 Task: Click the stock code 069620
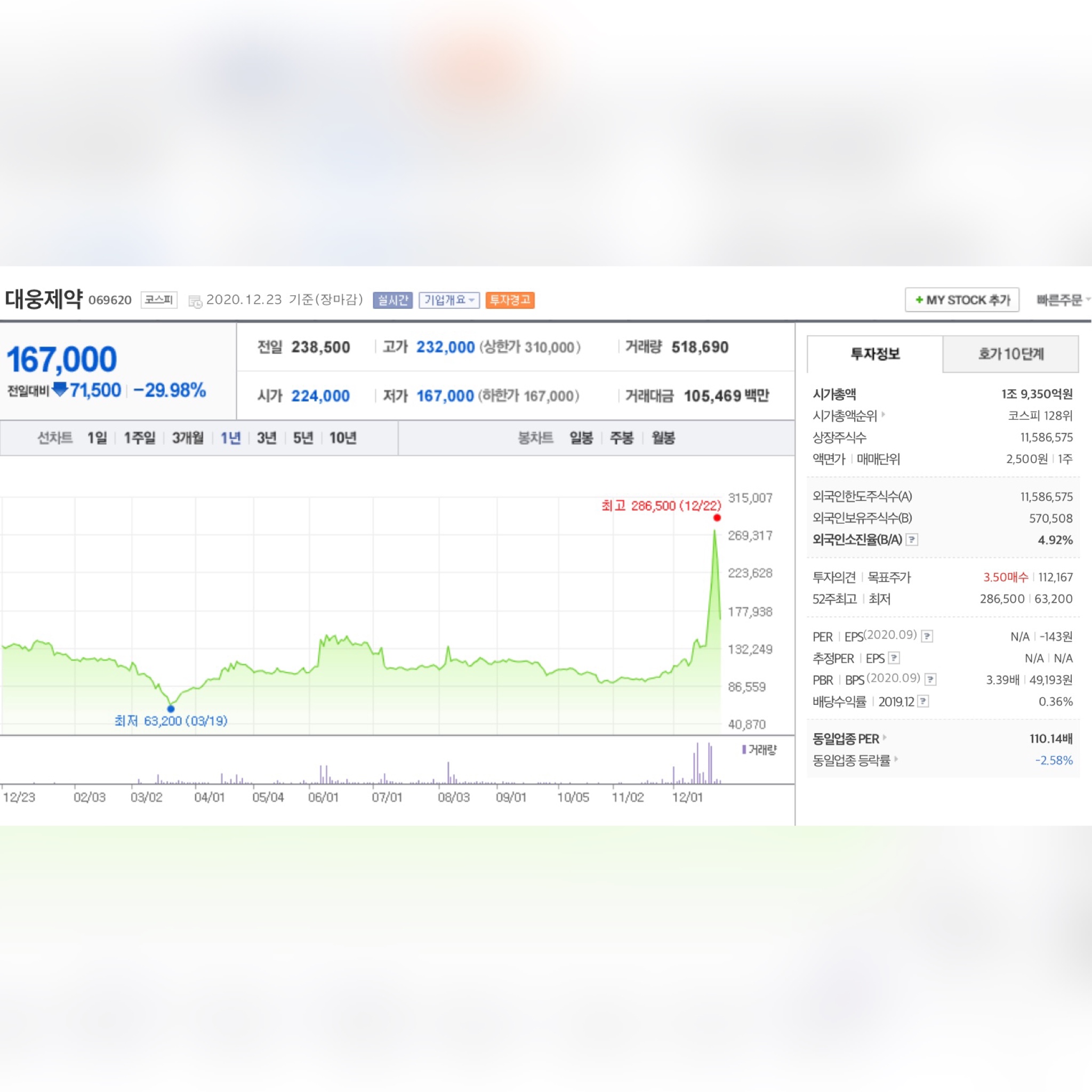click(x=110, y=300)
